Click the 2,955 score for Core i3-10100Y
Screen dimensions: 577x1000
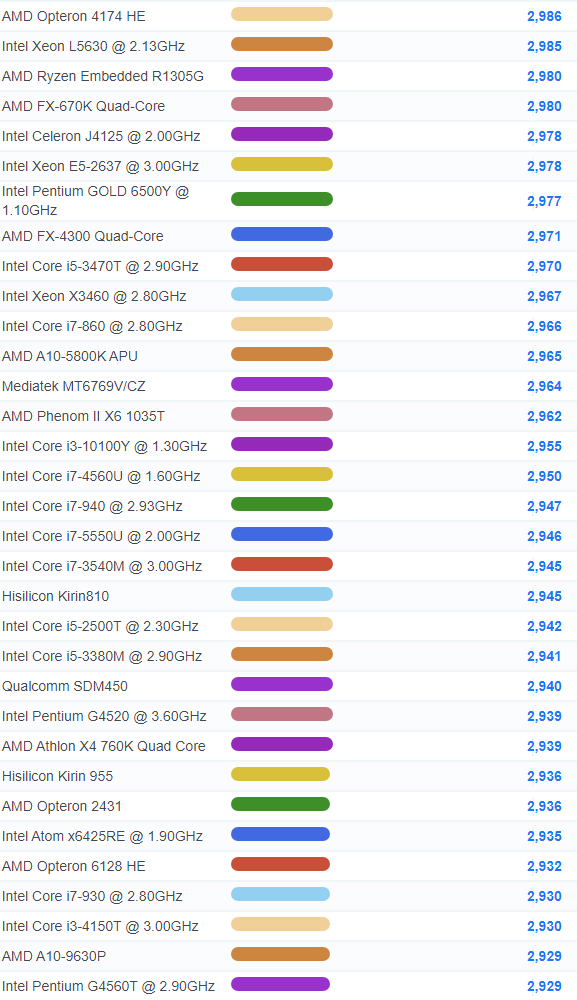coord(544,446)
